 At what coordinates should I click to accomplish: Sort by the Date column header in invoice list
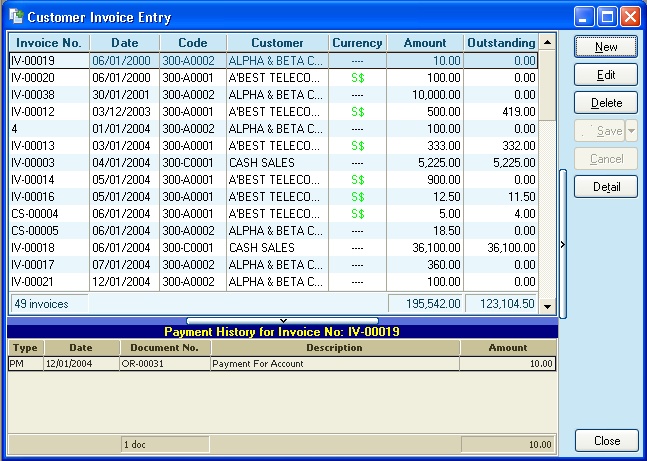click(125, 43)
